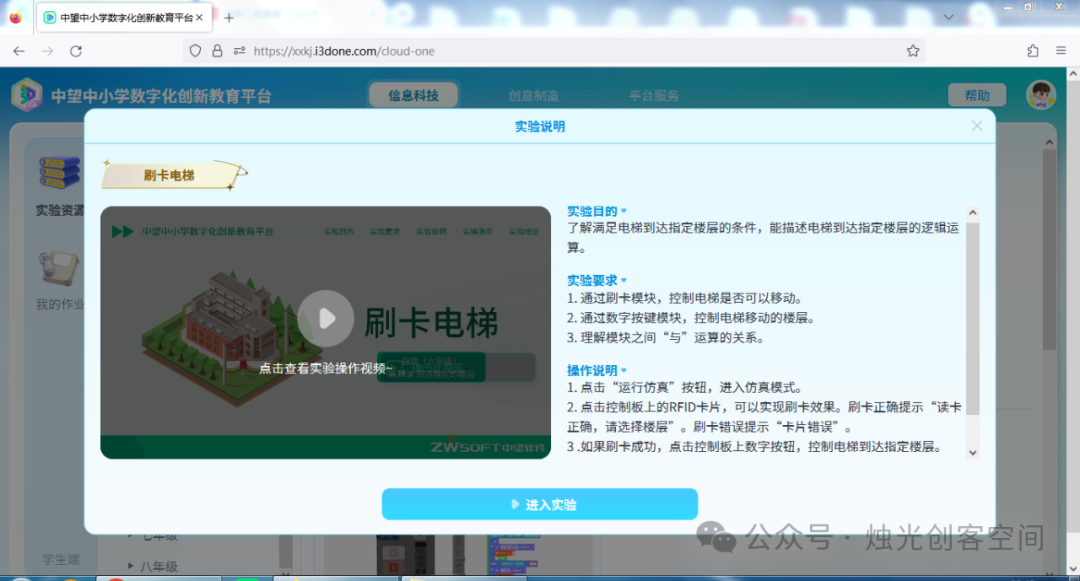Screen dimensions: 1080x581
Task: Reload the page
Action: pyautogui.click(x=76, y=51)
